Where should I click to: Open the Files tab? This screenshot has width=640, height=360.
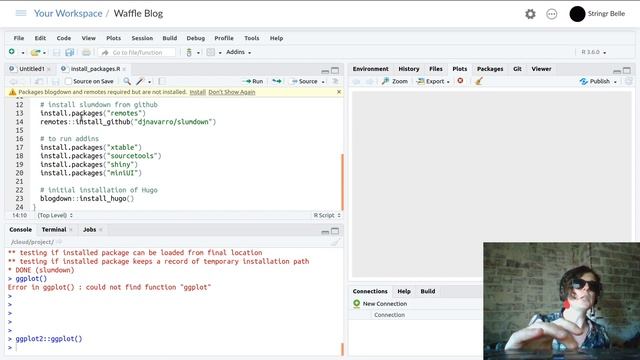pos(436,69)
